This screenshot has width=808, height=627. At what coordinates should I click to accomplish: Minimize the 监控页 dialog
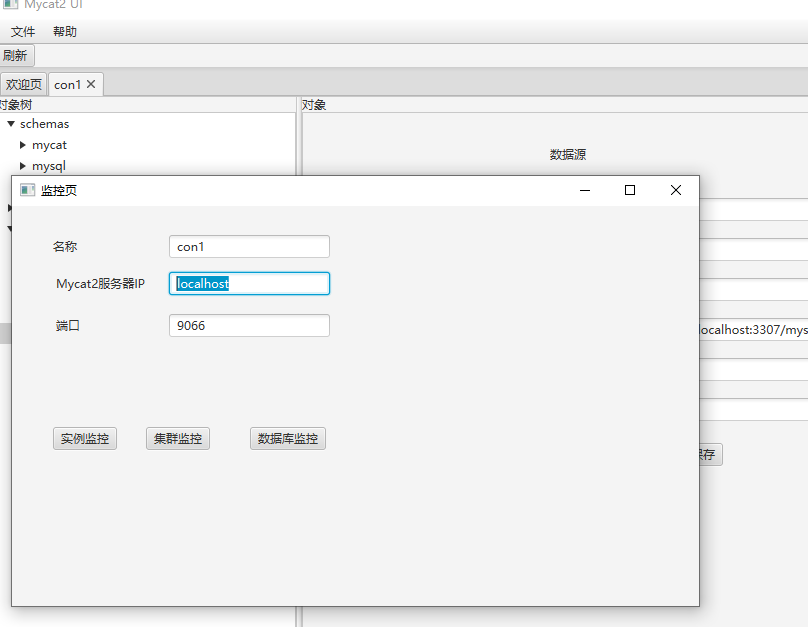[x=585, y=190]
